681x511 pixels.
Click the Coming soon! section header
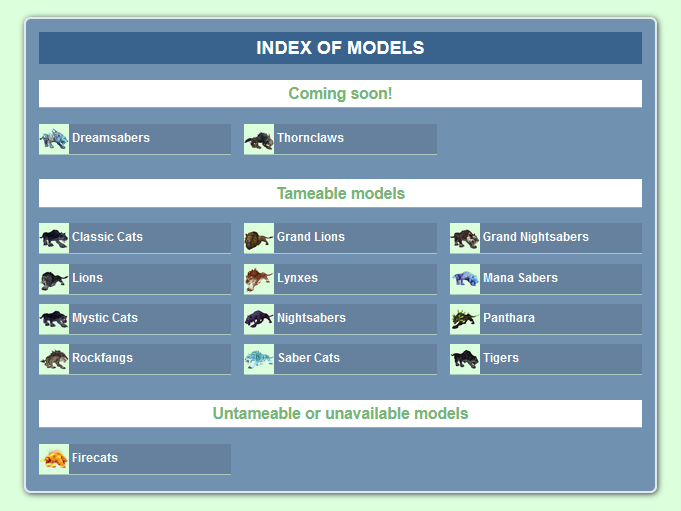pyautogui.click(x=340, y=93)
